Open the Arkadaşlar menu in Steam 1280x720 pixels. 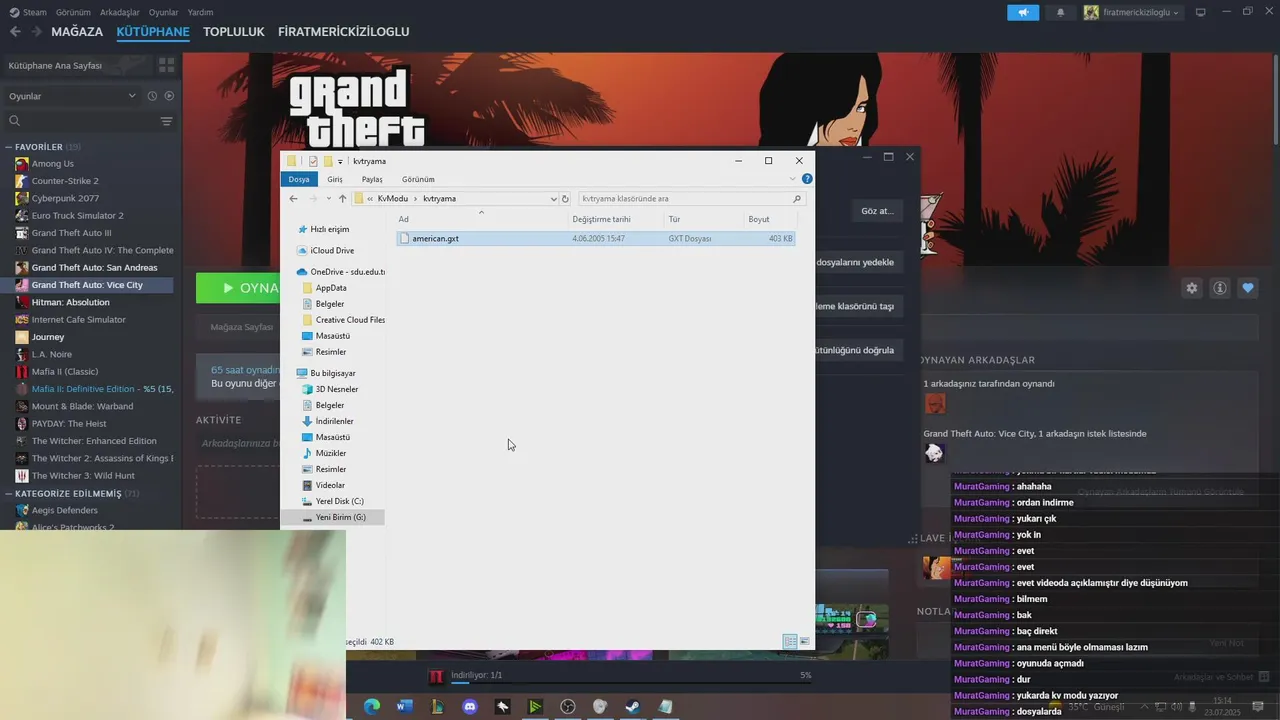(120, 12)
